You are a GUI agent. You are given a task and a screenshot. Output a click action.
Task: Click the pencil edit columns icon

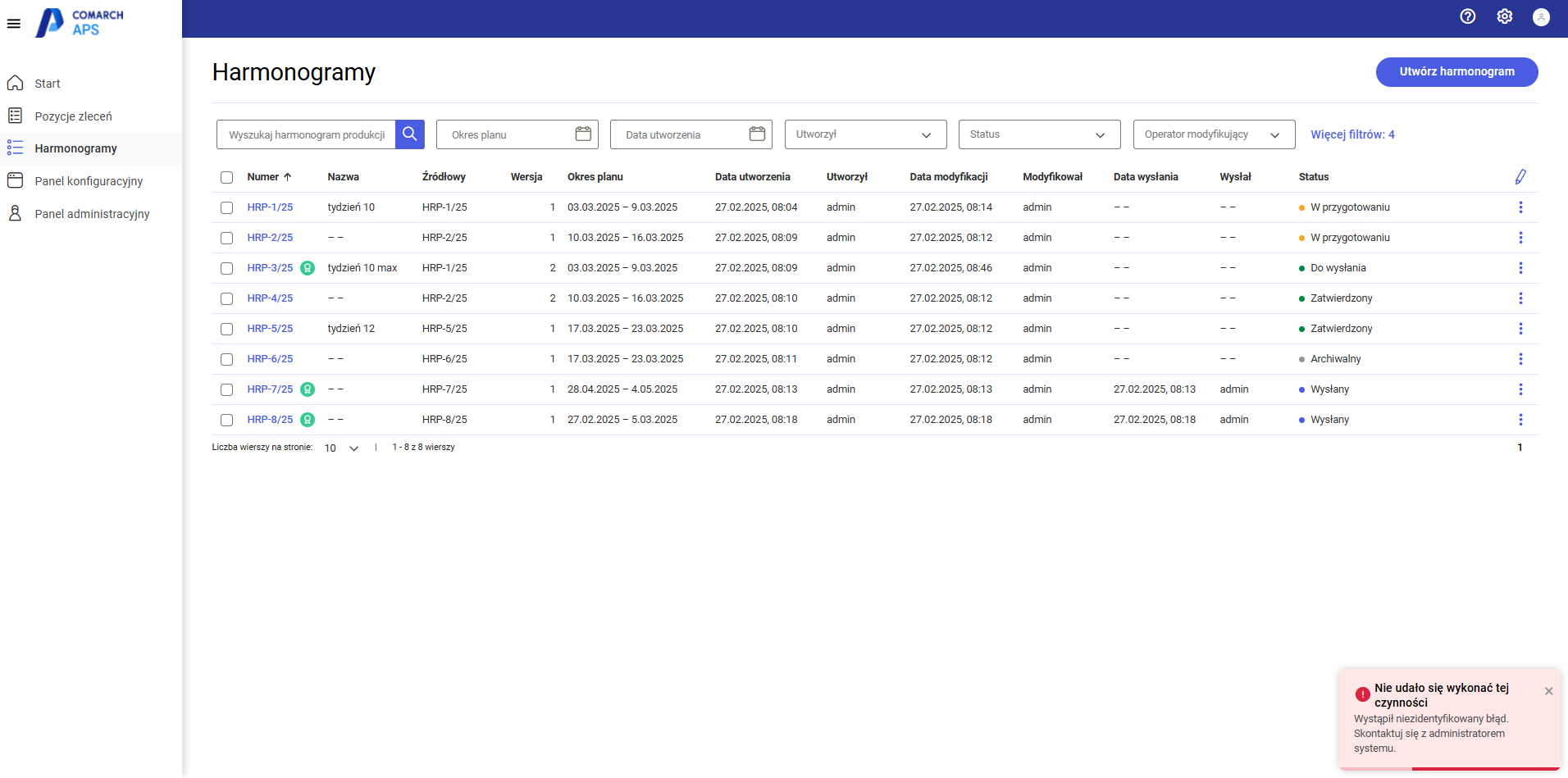(1520, 177)
